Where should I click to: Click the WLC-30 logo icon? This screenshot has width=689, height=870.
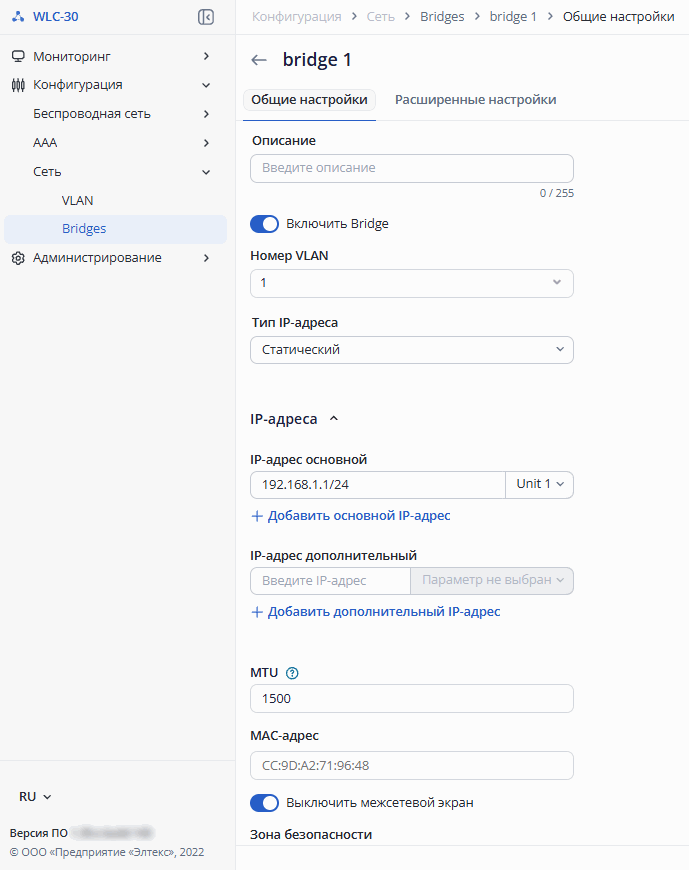tap(18, 17)
